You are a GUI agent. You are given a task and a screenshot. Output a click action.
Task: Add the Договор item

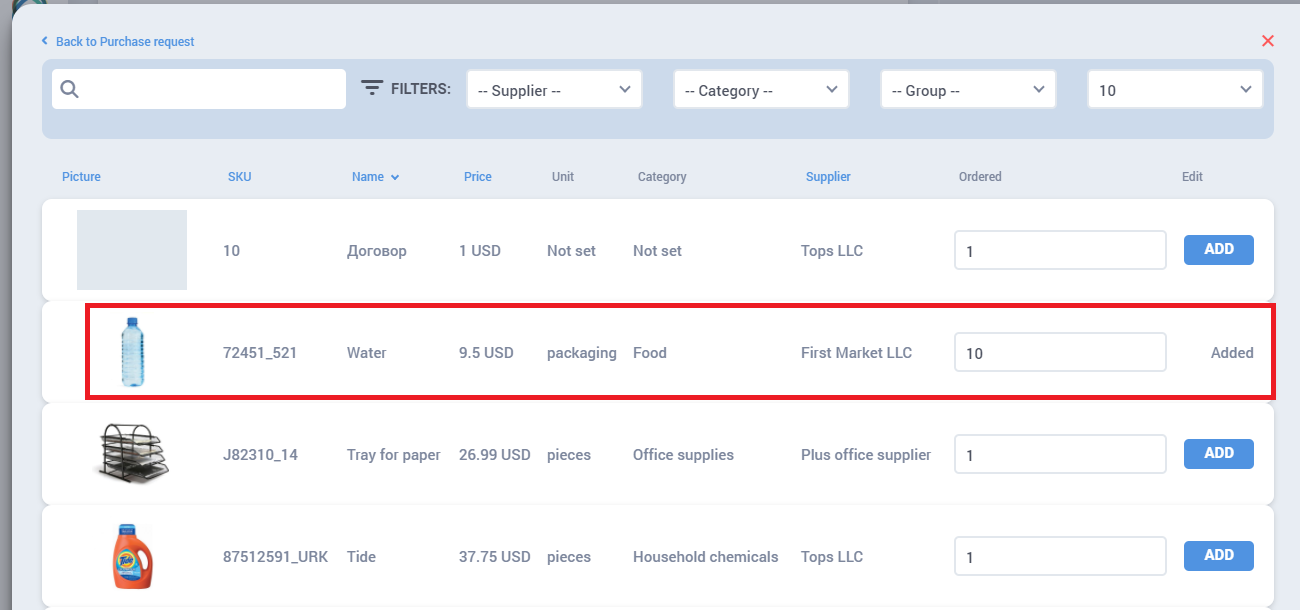pyautogui.click(x=1219, y=250)
